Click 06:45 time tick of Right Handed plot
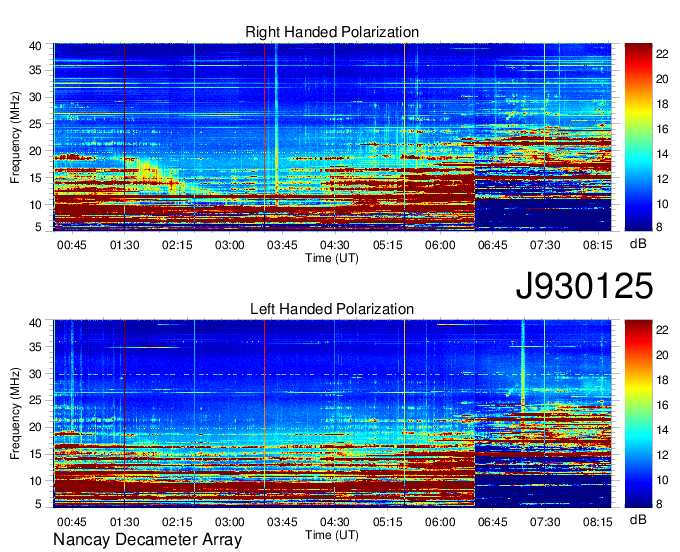 point(493,245)
